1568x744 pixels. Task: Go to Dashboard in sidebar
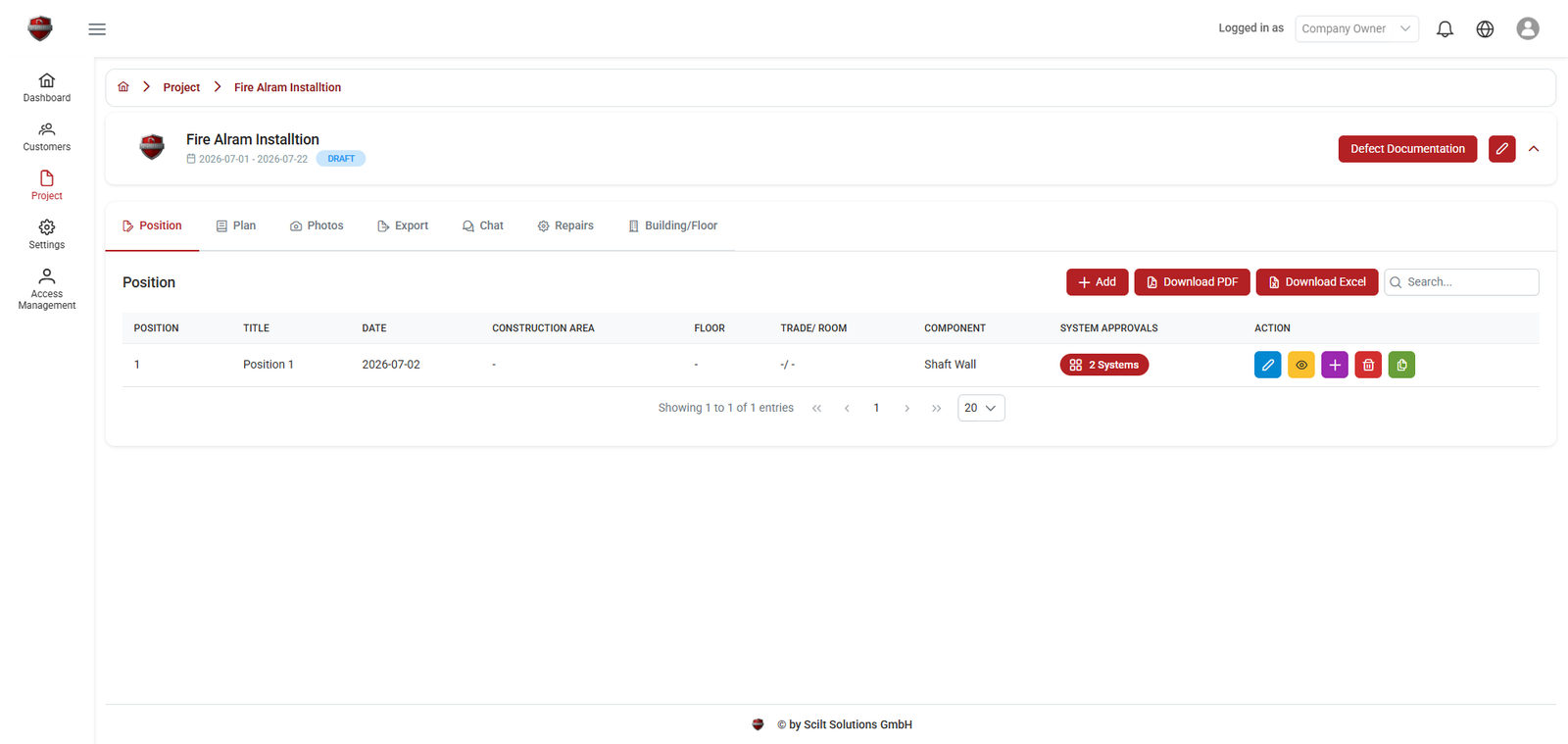47,87
